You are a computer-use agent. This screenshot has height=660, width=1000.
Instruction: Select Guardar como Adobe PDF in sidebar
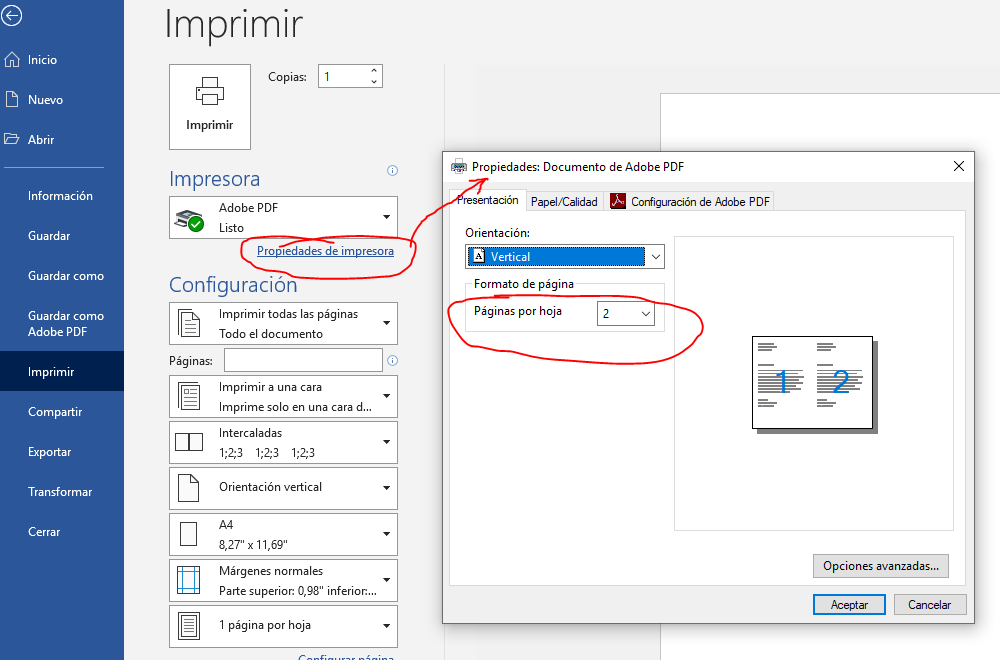[62, 323]
